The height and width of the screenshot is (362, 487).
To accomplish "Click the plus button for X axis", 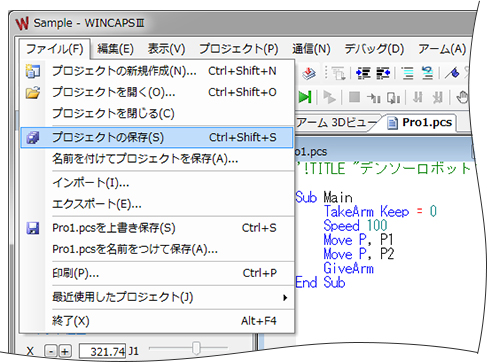I will click(x=65, y=351).
